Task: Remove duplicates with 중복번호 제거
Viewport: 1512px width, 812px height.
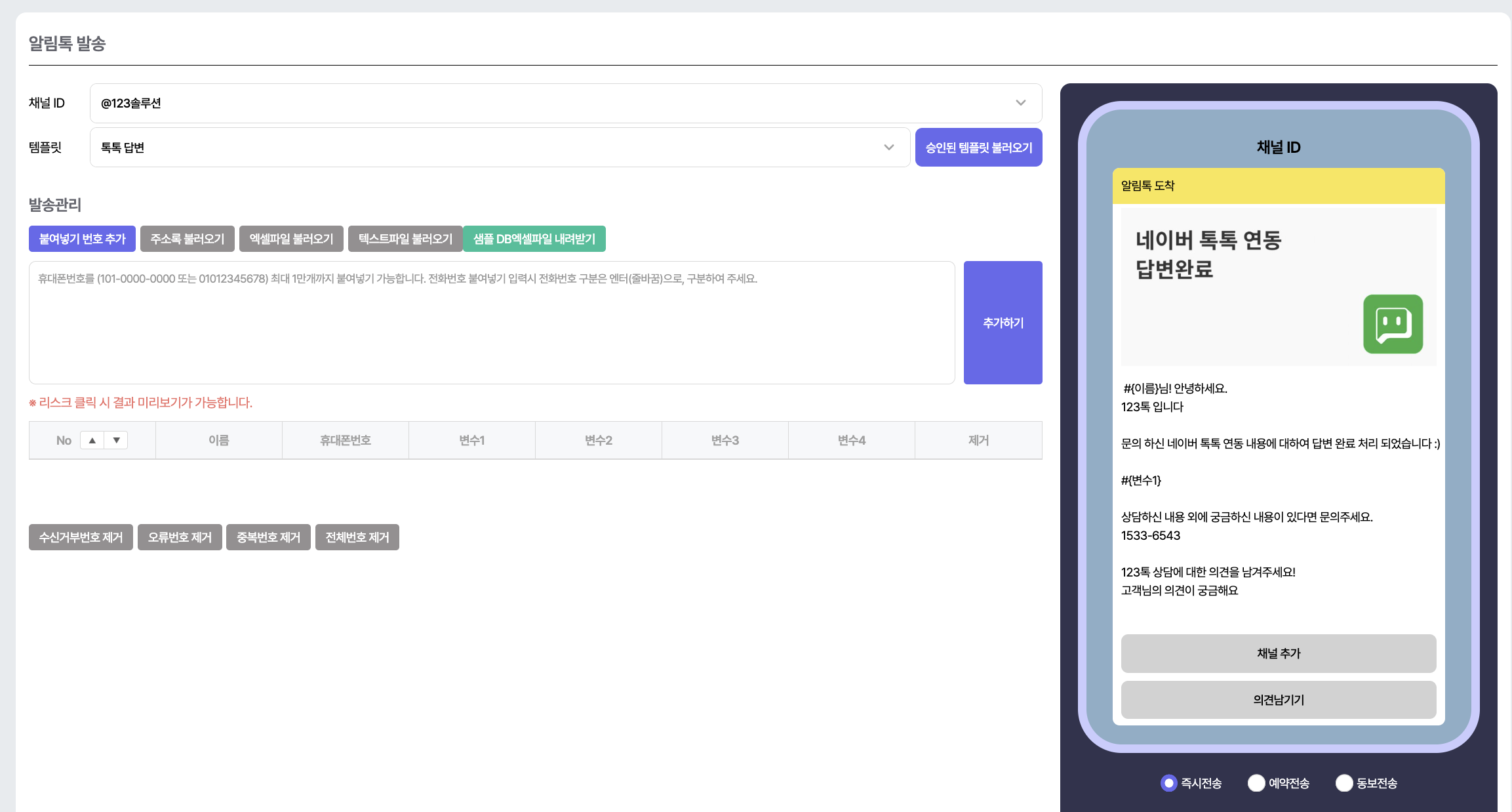Action: click(x=268, y=537)
